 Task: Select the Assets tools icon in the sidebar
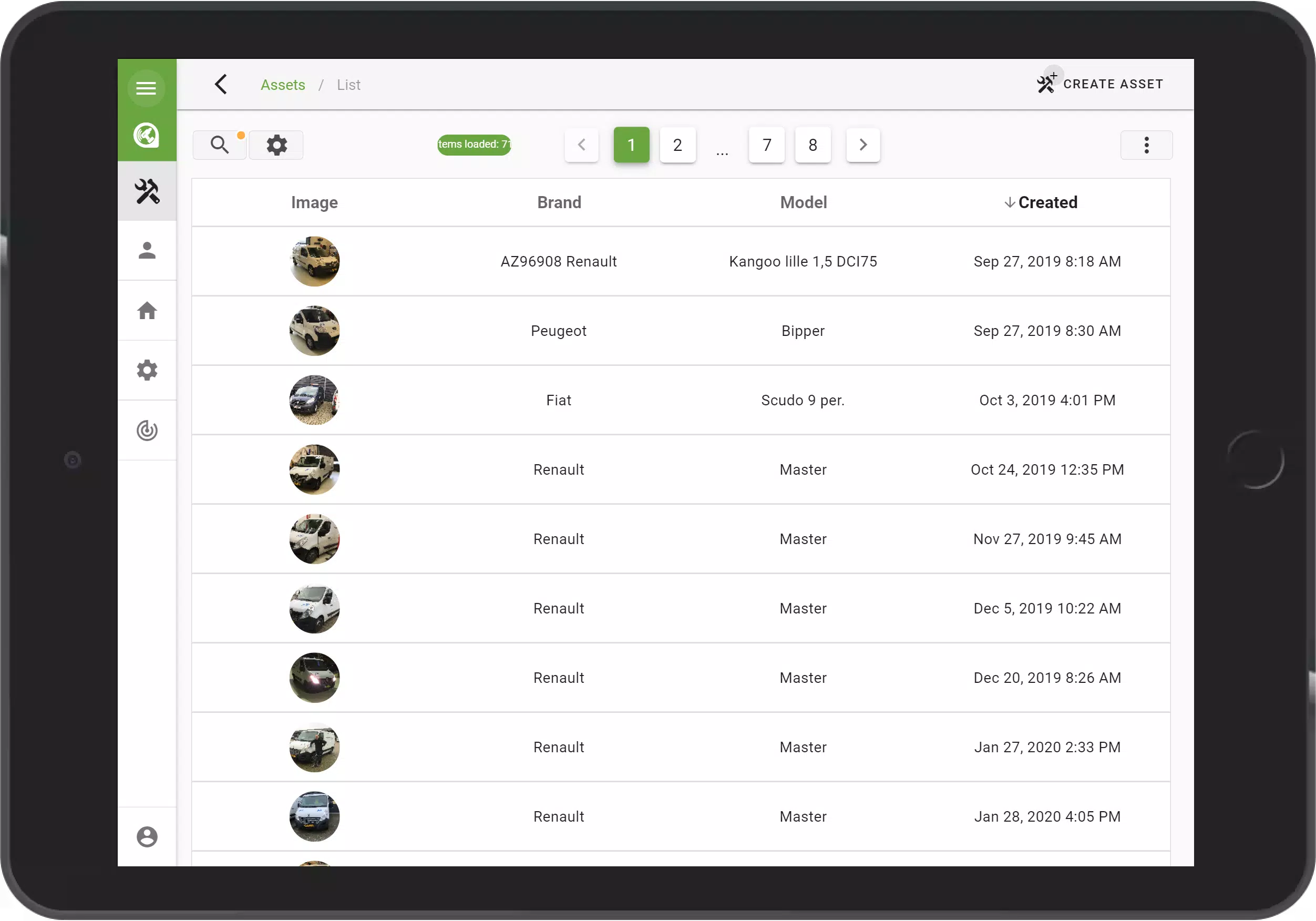pos(147,191)
